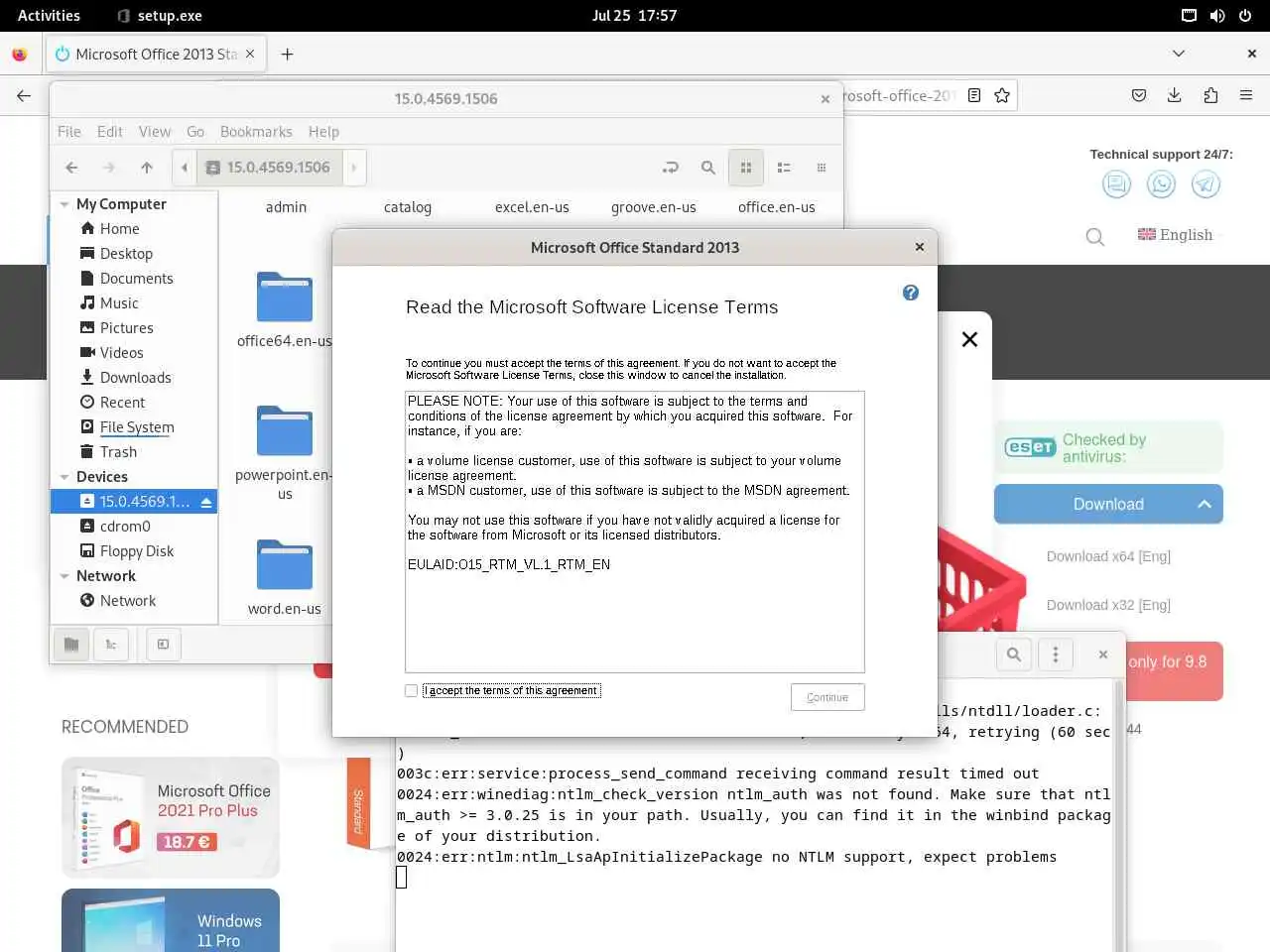Open the Edit menu in file manager
The height and width of the screenshot is (952, 1270).
click(109, 131)
